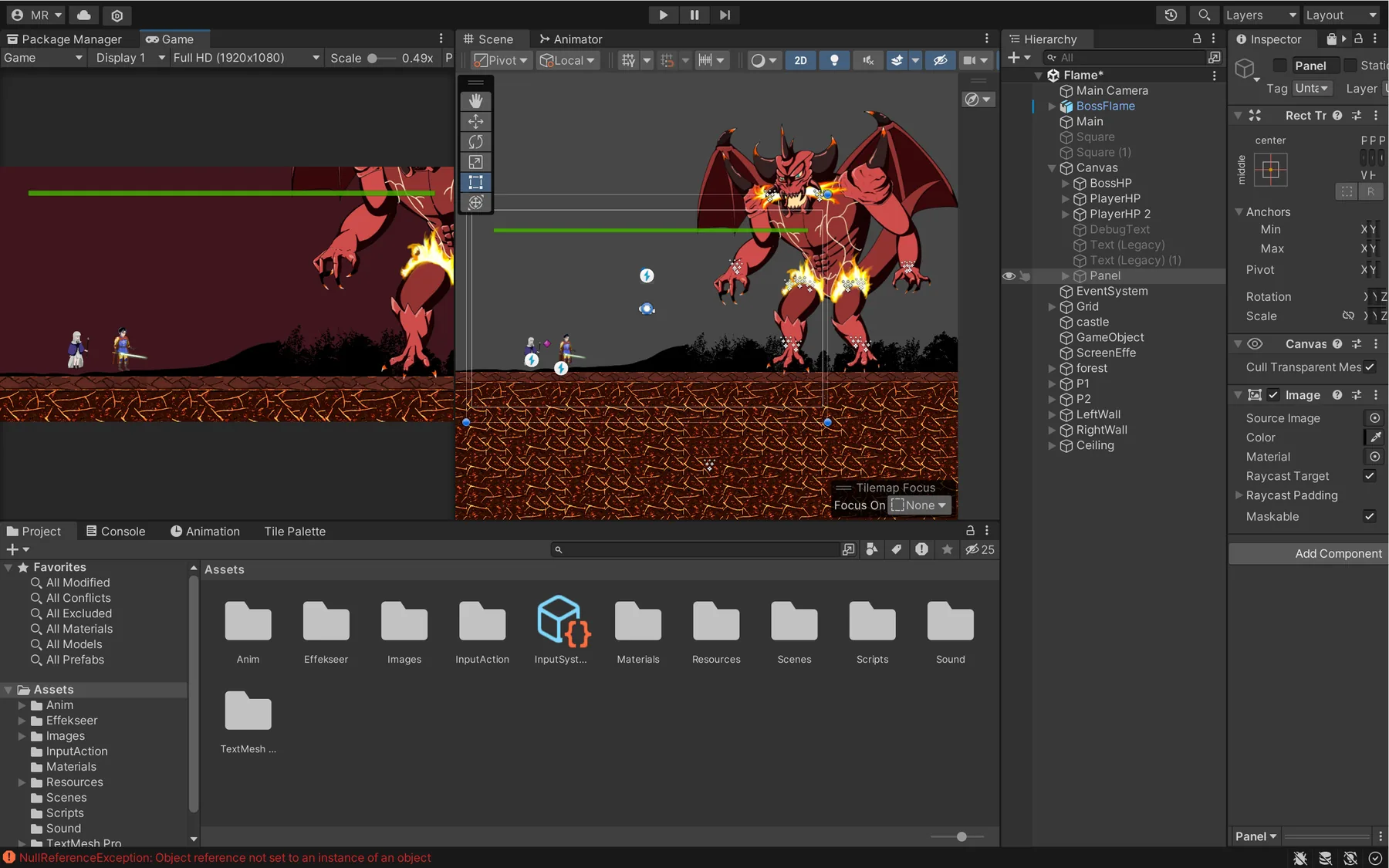Toggle Scene audio mute icon
Screen dimensions: 1389x868
click(x=868, y=60)
